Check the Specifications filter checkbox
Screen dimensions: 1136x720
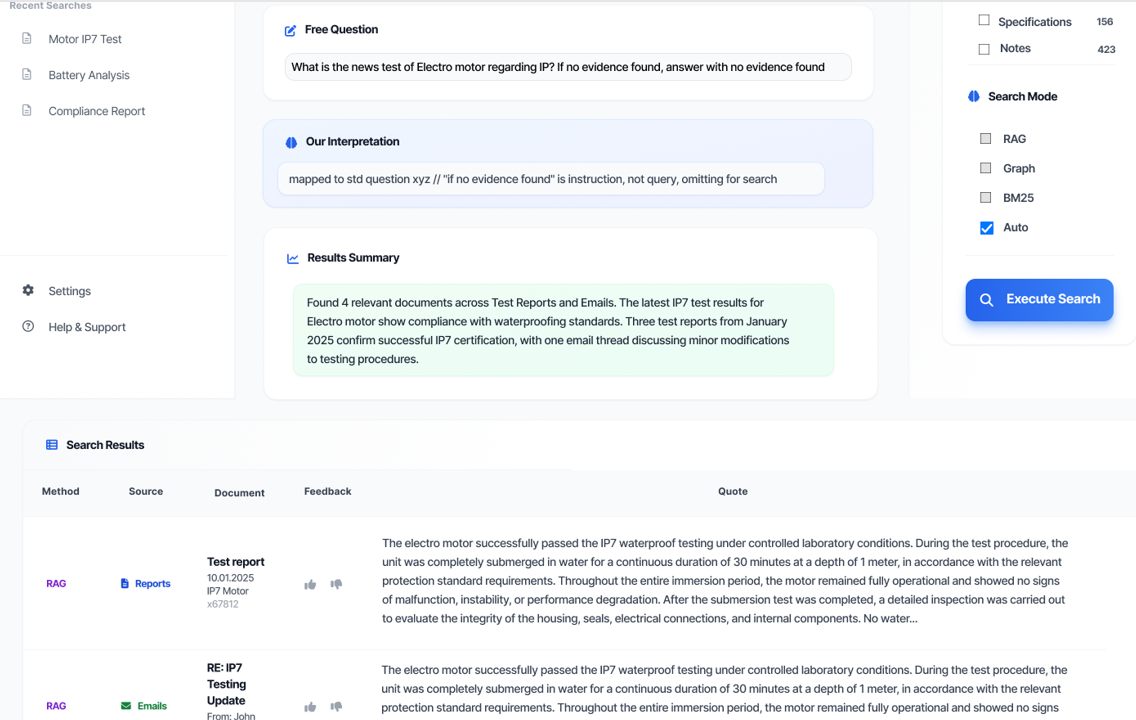(984, 20)
